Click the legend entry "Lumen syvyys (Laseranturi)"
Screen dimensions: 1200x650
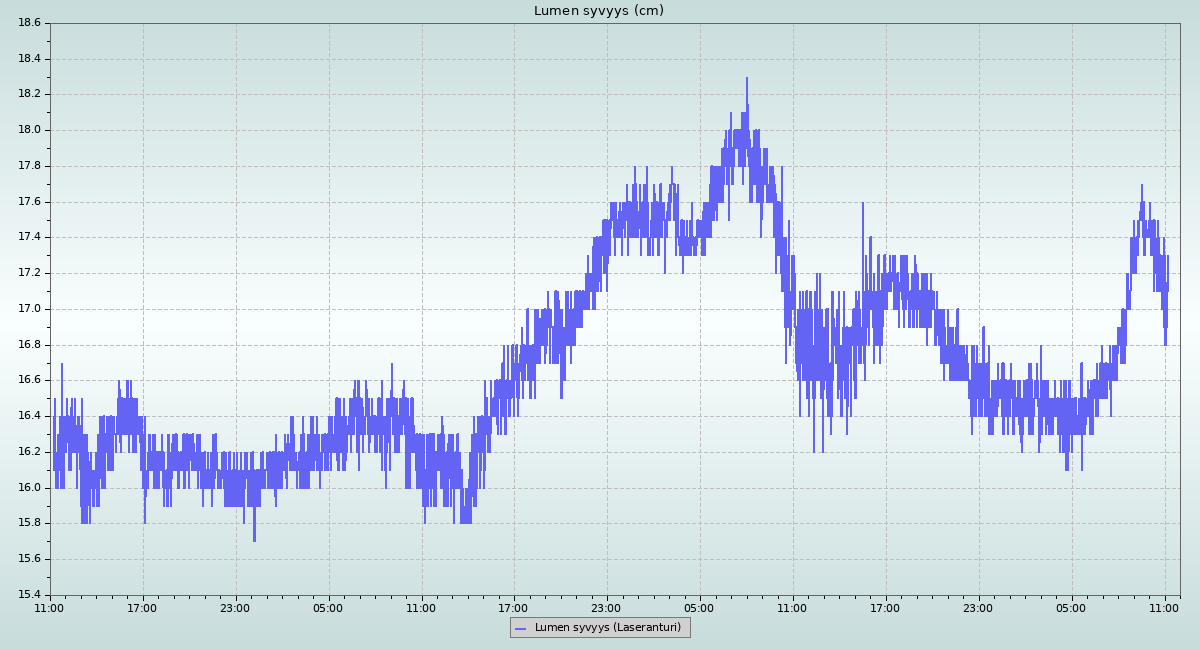[x=607, y=628]
